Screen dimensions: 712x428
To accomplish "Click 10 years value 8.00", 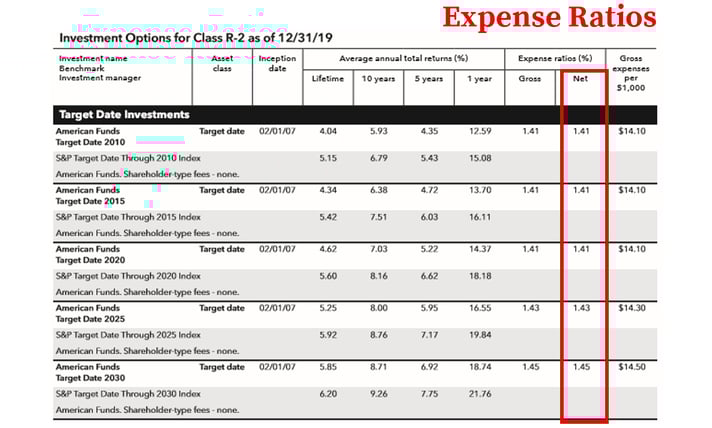I will pyautogui.click(x=379, y=308).
